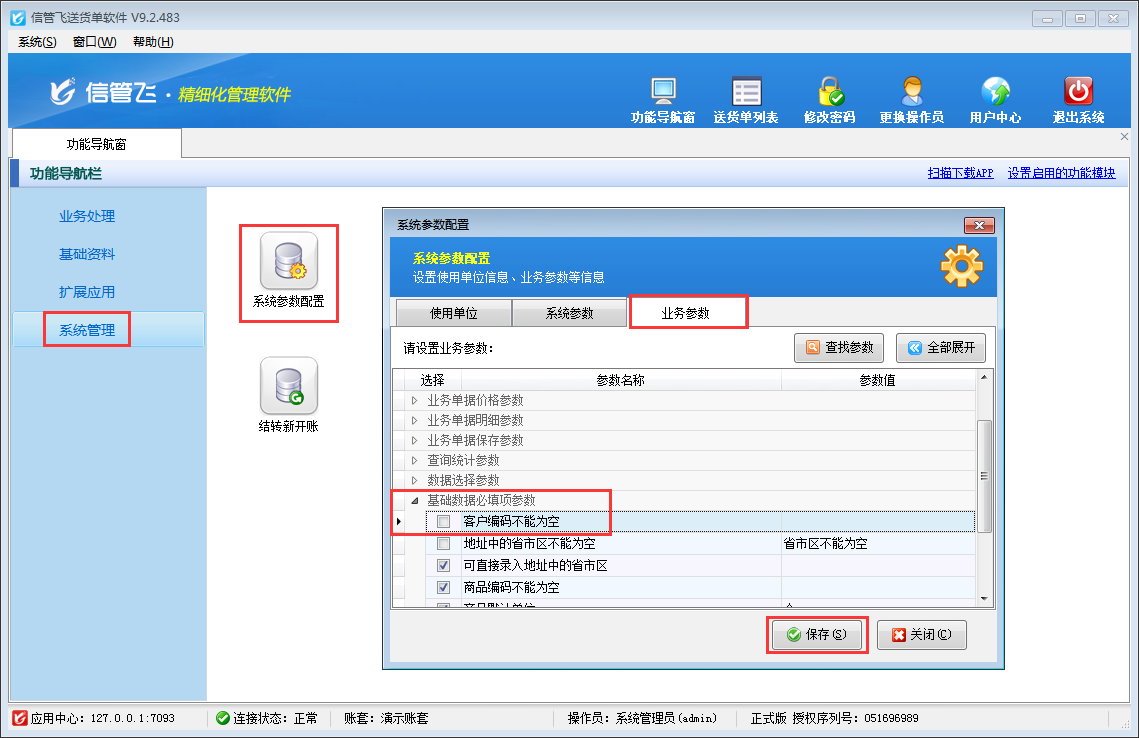Check the 客户编码不能为空 checkbox
This screenshot has width=1139, height=738.
tap(444, 522)
